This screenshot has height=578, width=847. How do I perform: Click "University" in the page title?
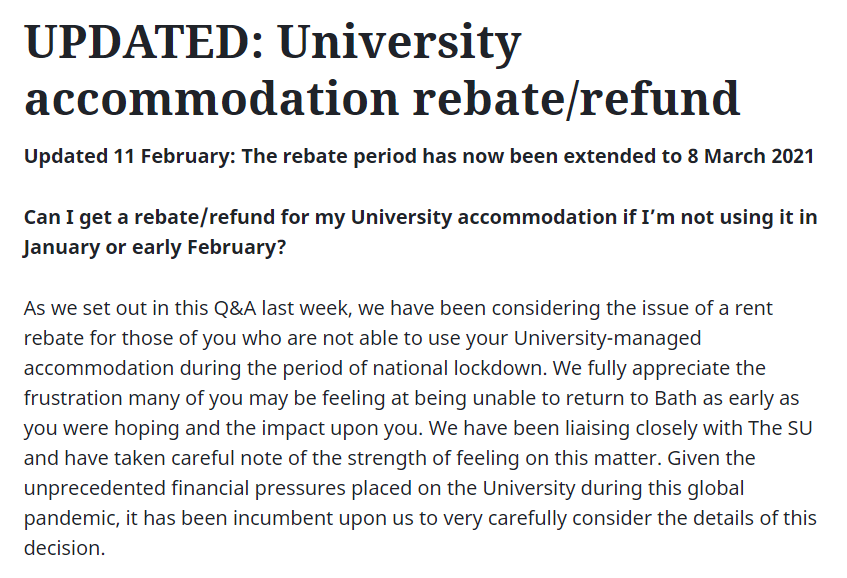pyautogui.click(x=399, y=44)
